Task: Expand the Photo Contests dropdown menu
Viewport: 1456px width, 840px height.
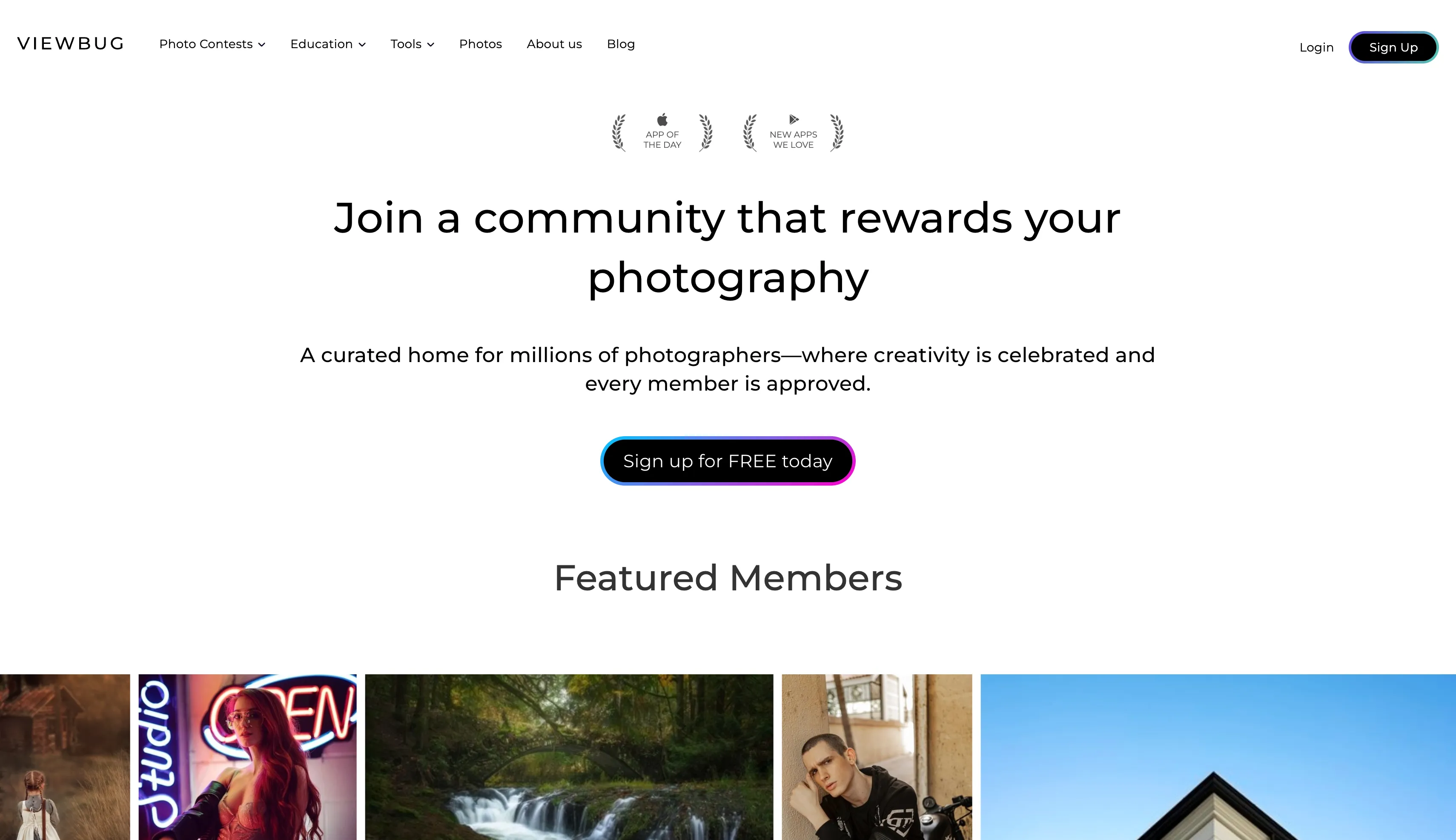Action: (212, 44)
